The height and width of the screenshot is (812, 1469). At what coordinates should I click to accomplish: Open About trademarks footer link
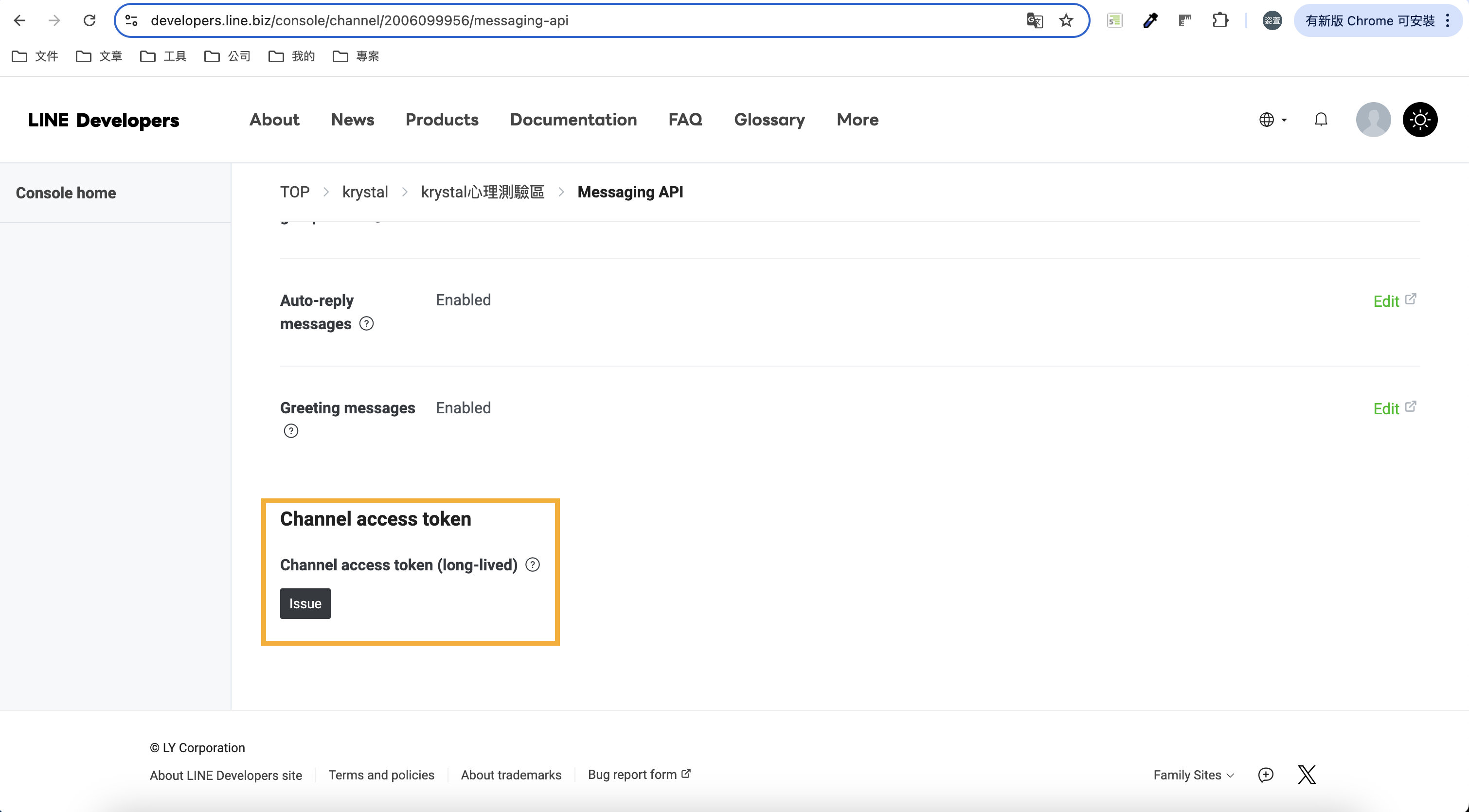(511, 775)
